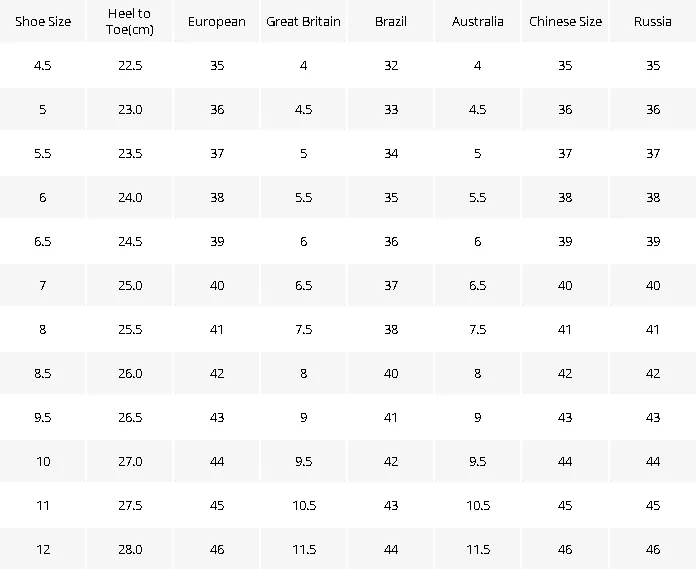697x569 pixels.
Task: Select shoe size 12 in first column
Action: [43, 549]
